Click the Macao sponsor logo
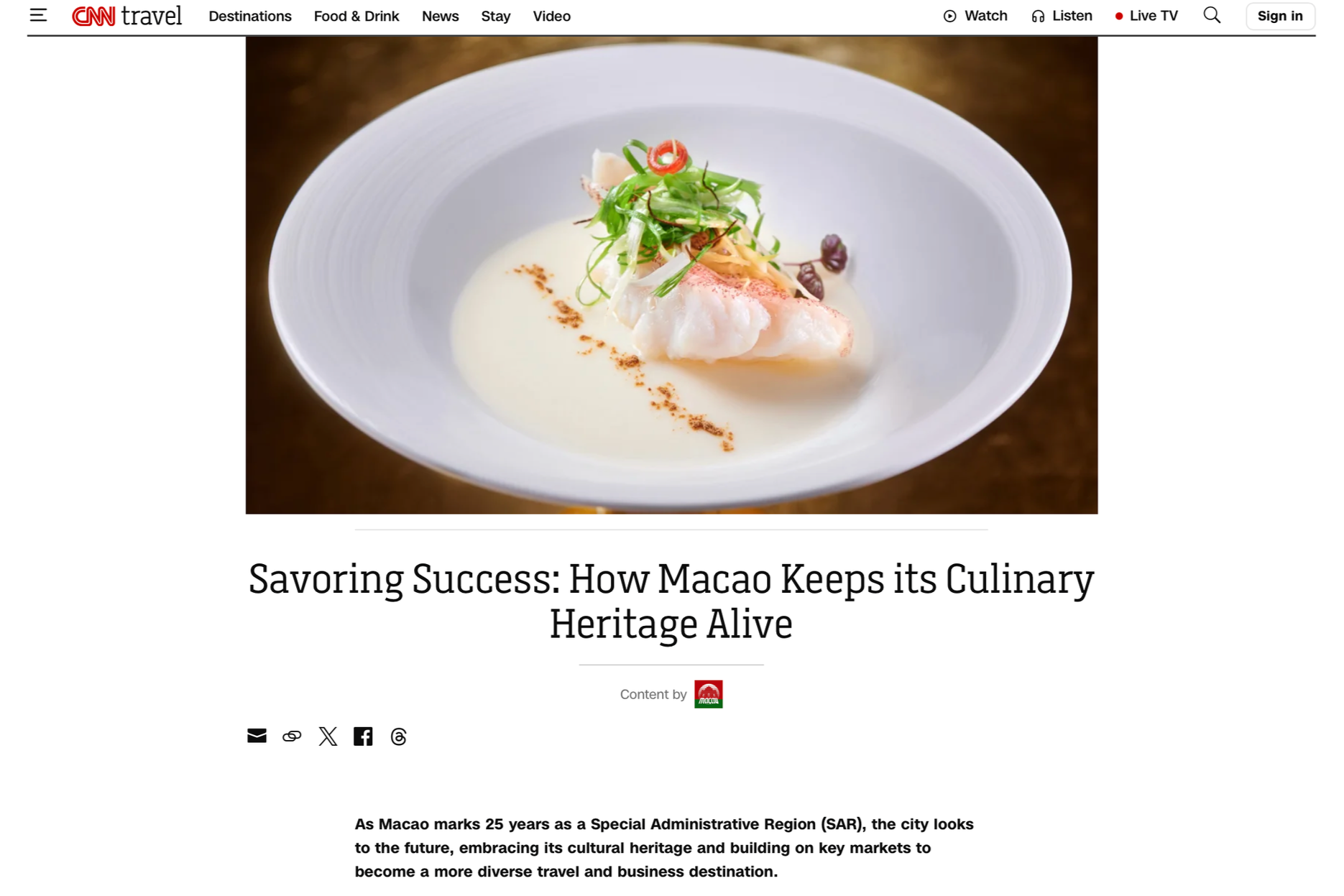 (708, 694)
